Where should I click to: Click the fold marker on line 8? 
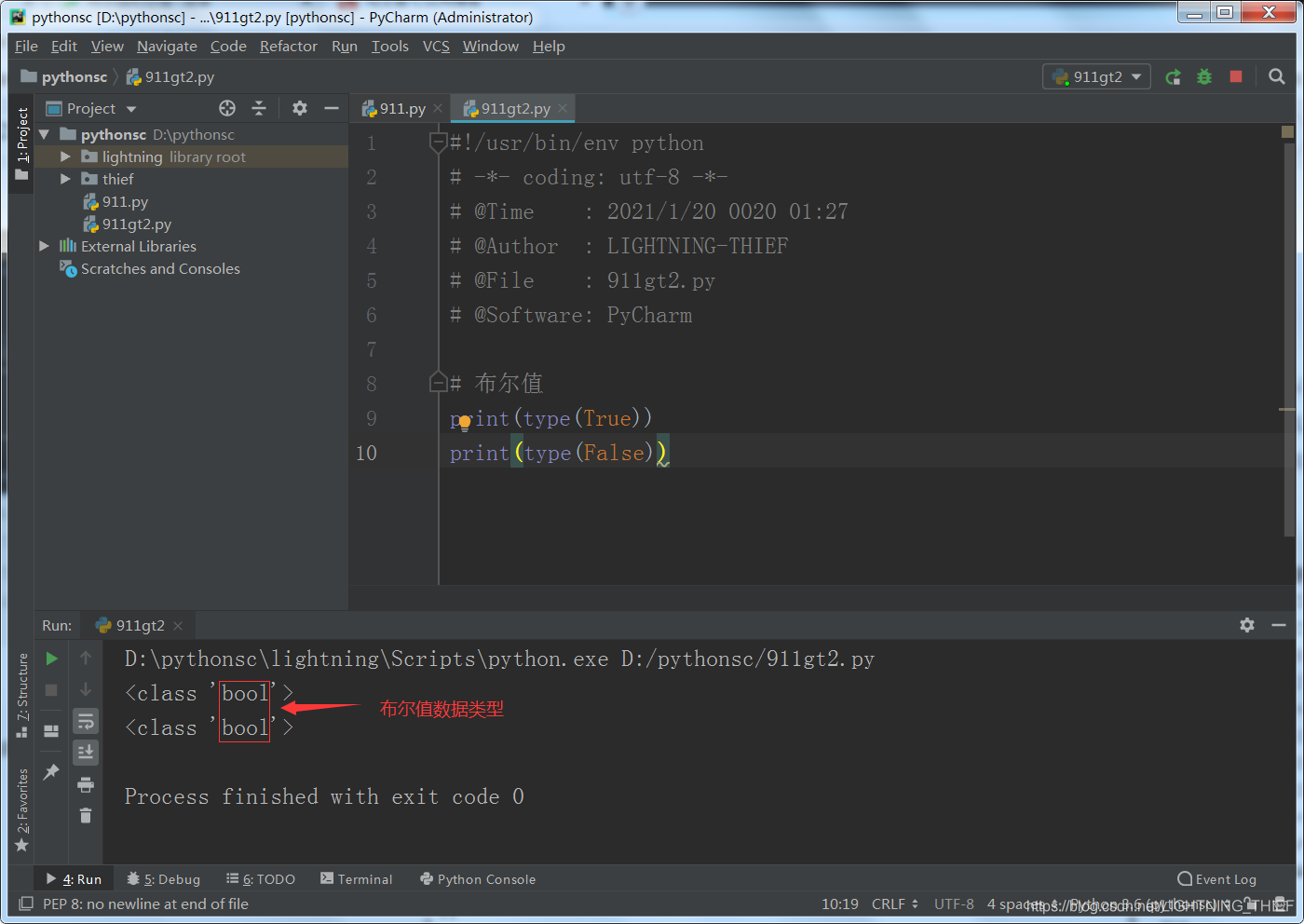pyautogui.click(x=438, y=382)
